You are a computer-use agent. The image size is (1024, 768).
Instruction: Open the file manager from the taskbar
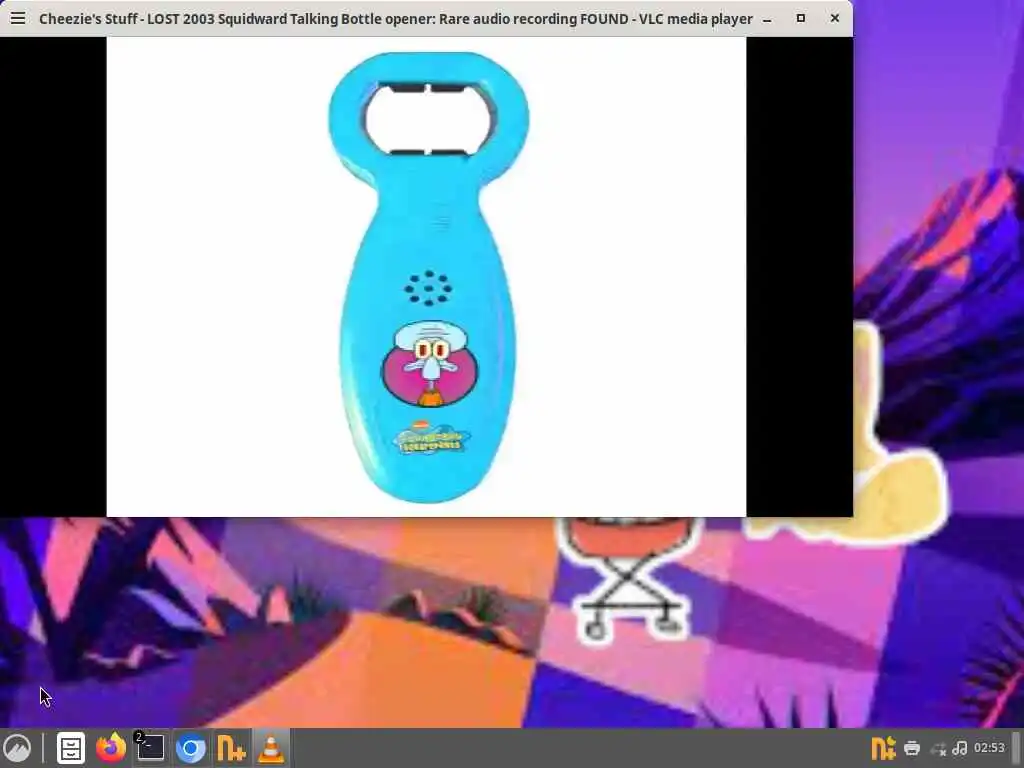point(71,748)
